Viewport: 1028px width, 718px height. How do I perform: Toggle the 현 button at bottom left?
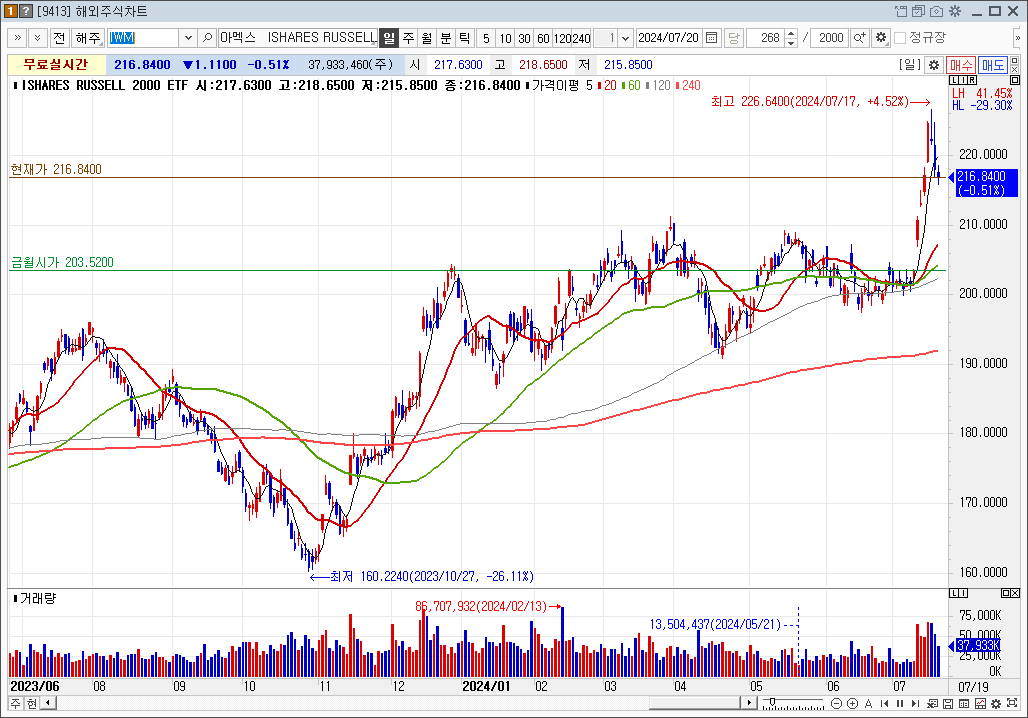pos(32,704)
